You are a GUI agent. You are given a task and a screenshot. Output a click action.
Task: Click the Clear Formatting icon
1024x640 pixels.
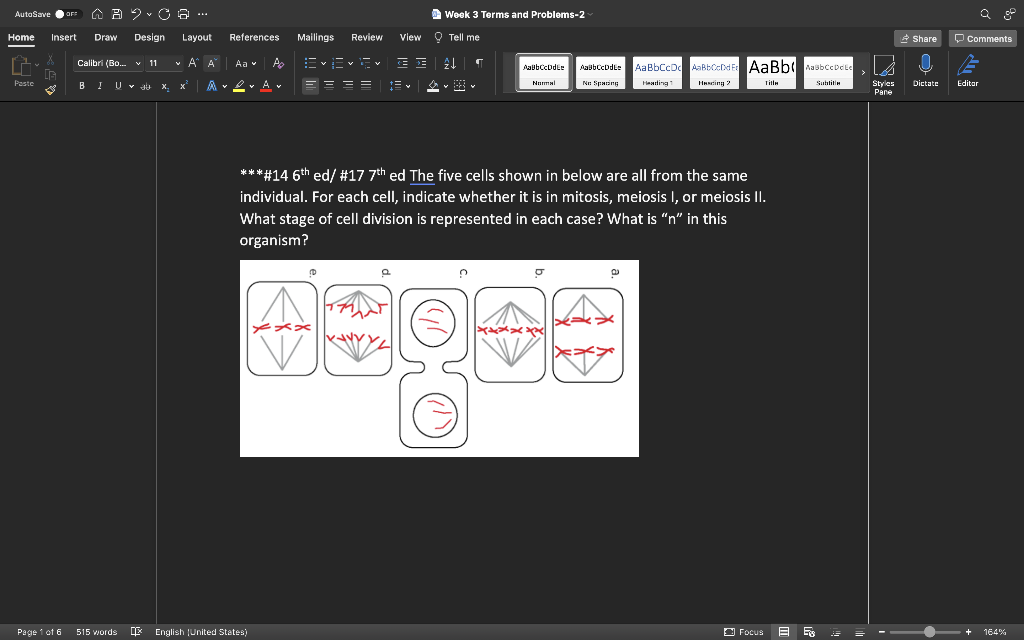[x=278, y=63]
